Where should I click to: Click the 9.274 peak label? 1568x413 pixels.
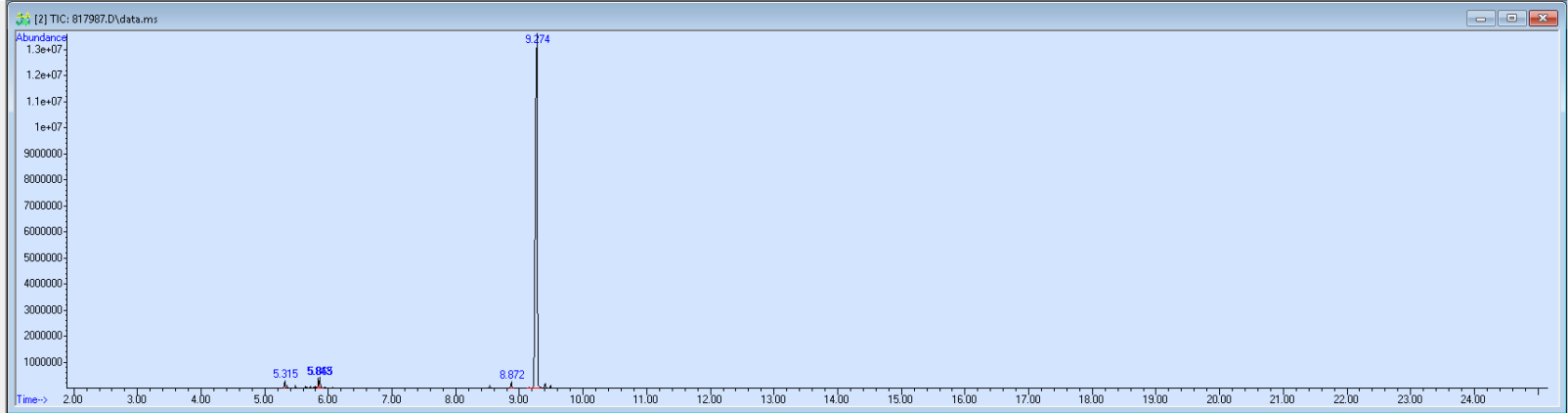(538, 39)
